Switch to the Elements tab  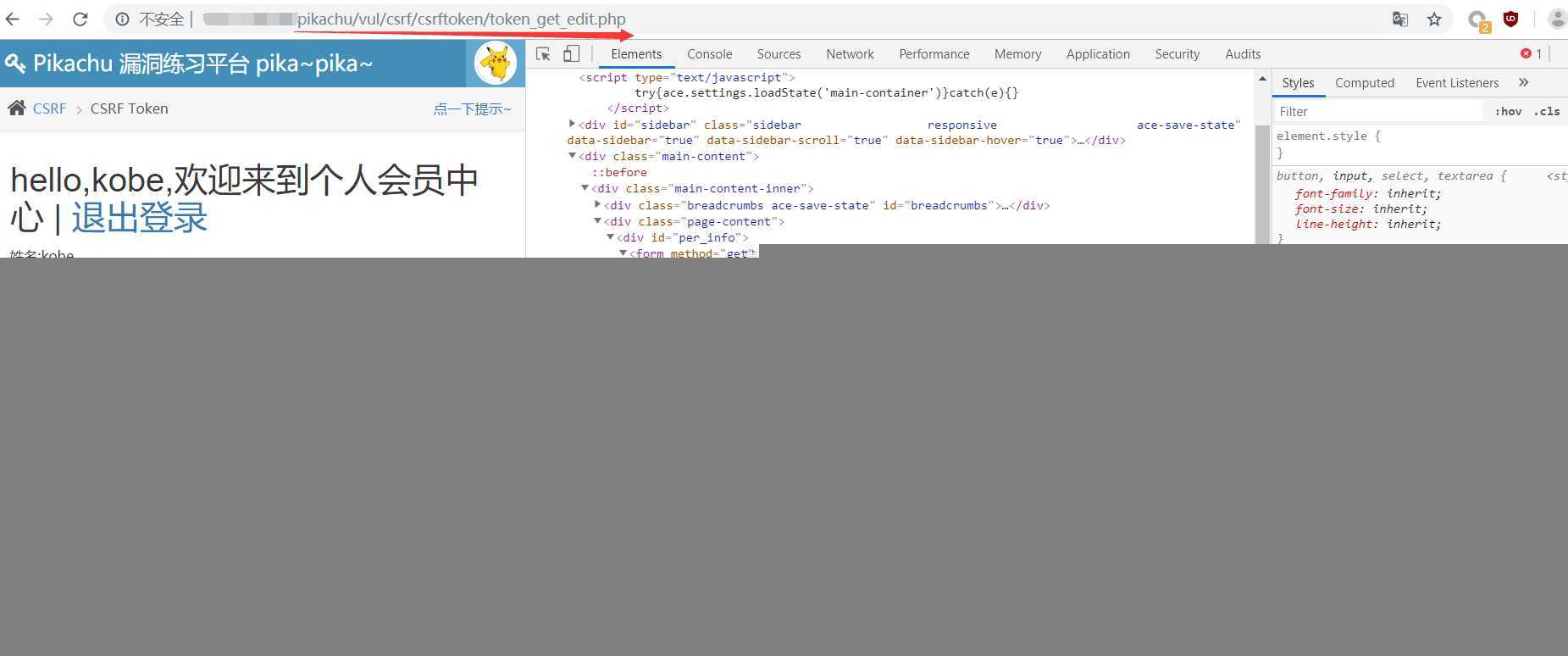(x=636, y=53)
